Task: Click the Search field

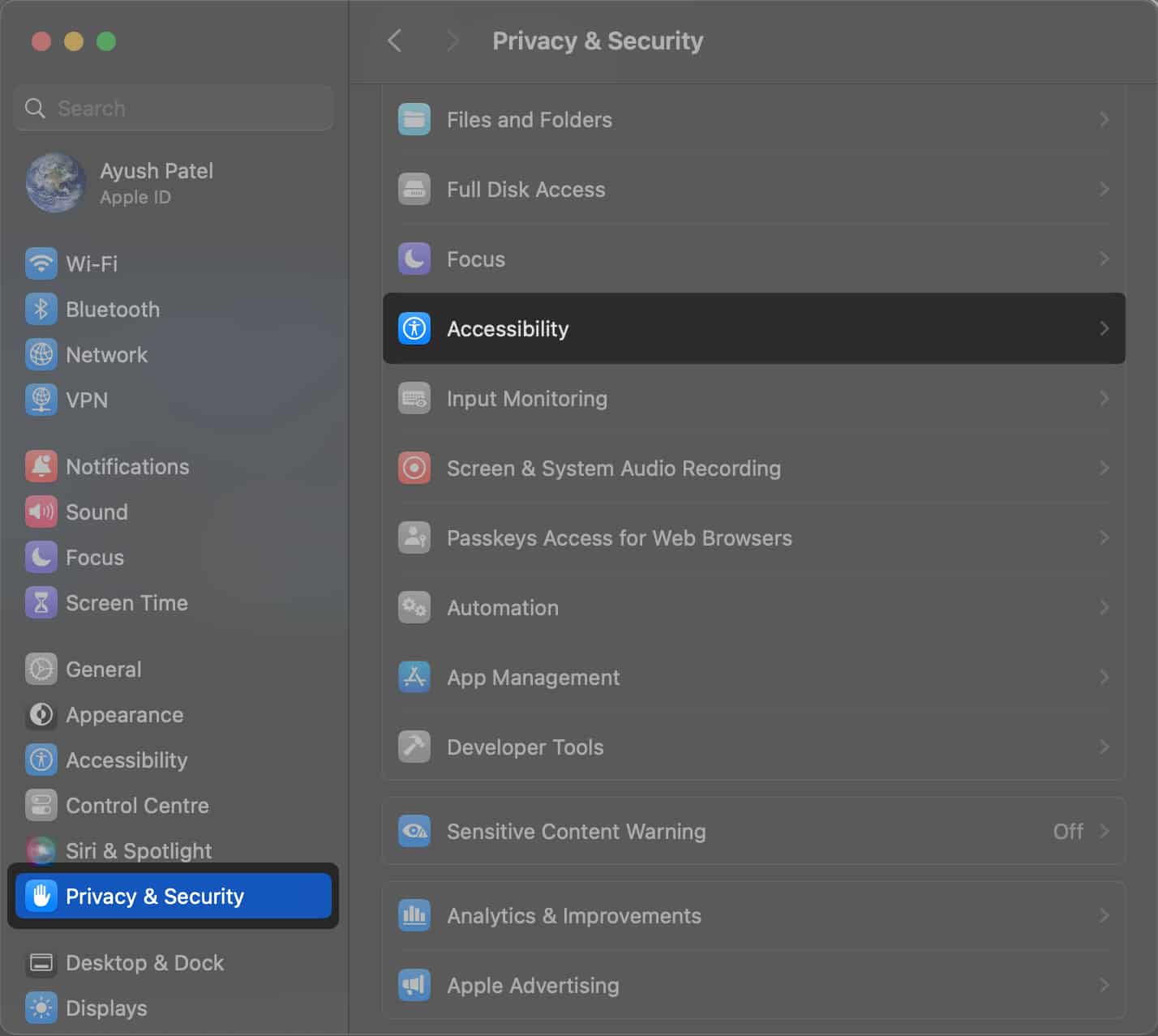Action: tap(174, 108)
